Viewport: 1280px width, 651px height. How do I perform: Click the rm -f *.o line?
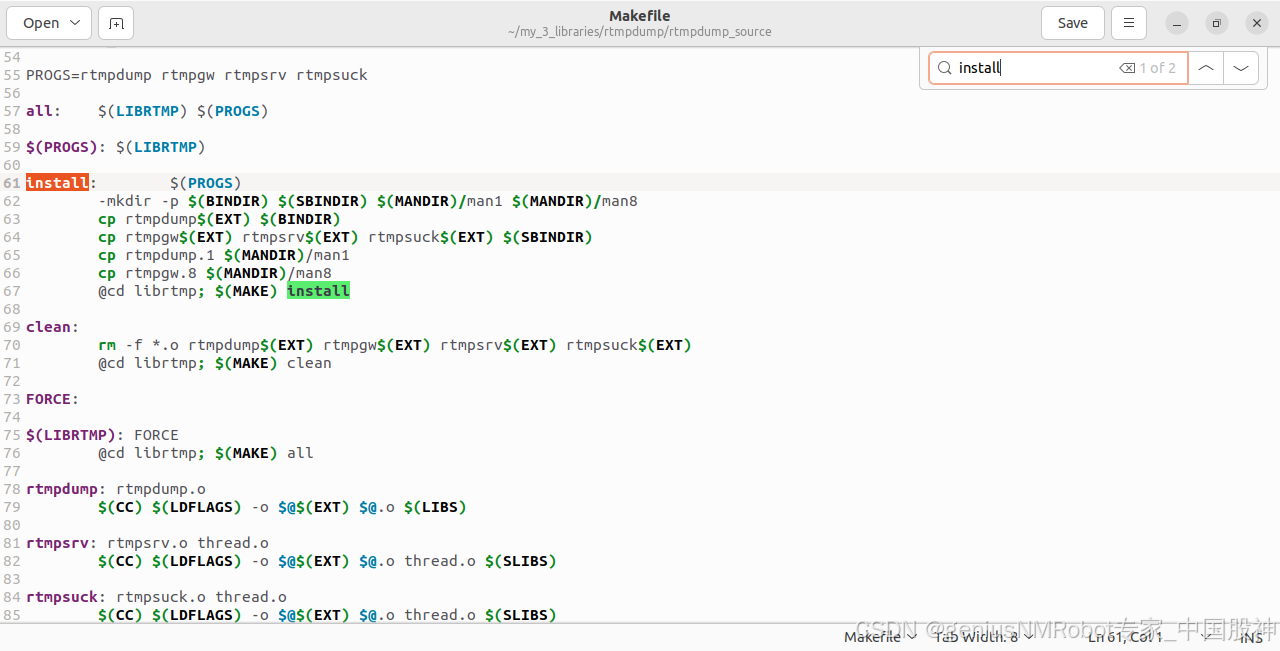point(395,345)
